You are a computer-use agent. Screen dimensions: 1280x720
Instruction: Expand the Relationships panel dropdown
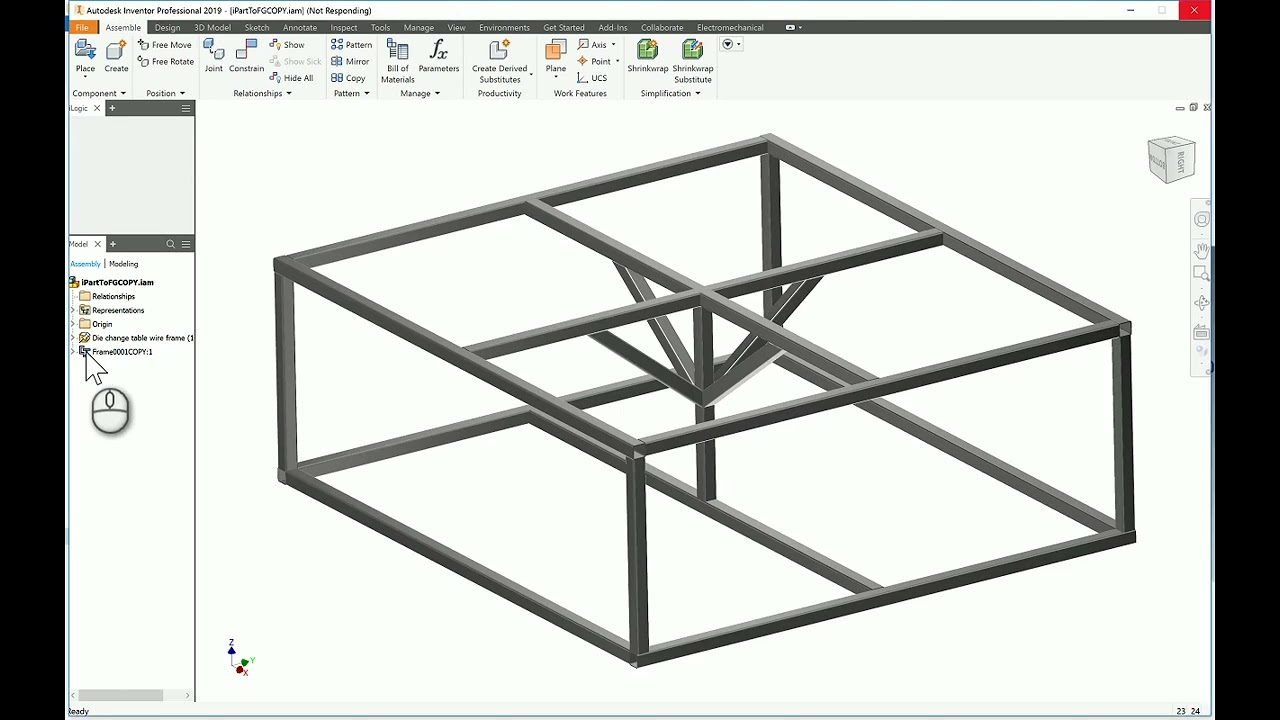262,93
